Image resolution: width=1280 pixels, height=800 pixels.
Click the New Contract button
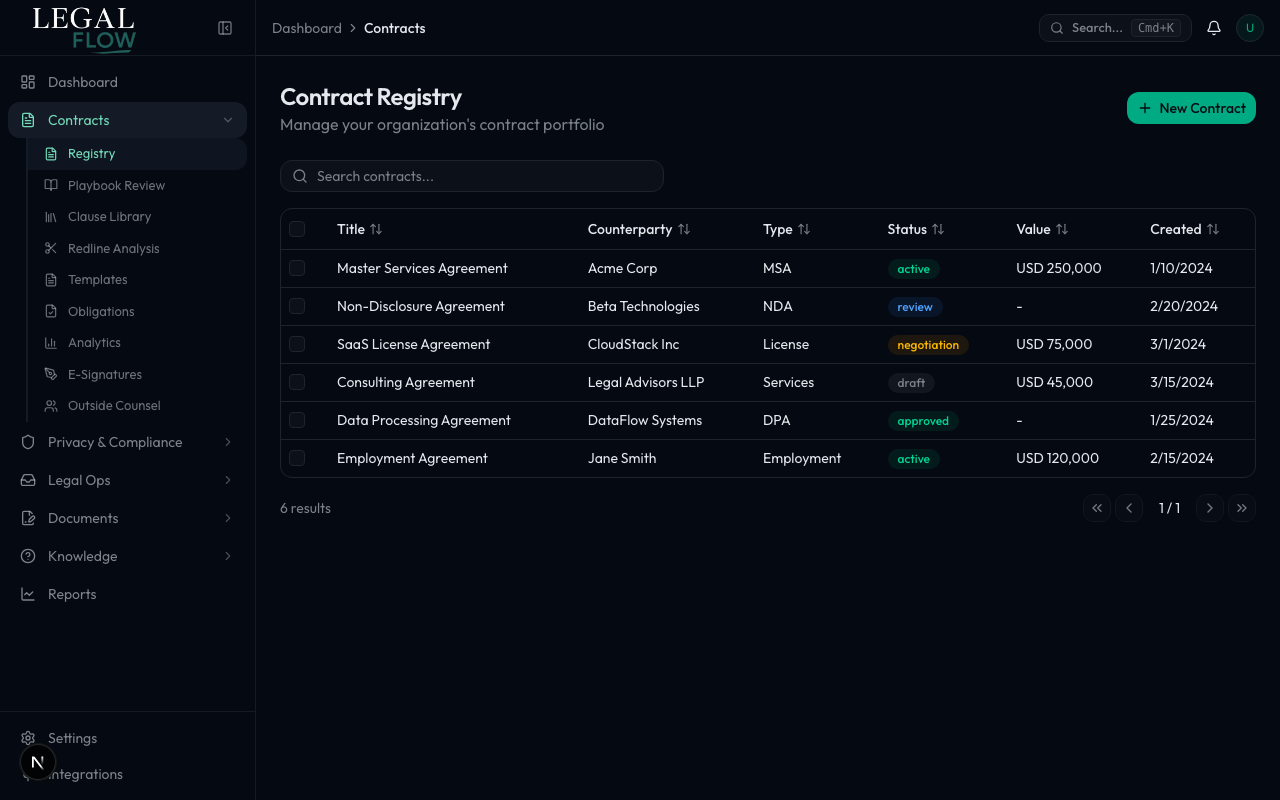pos(1191,108)
